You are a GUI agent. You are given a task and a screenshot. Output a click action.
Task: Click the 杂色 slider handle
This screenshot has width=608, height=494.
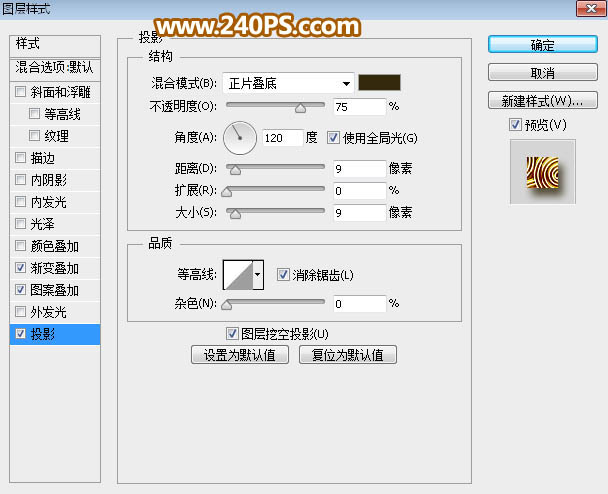click(226, 305)
